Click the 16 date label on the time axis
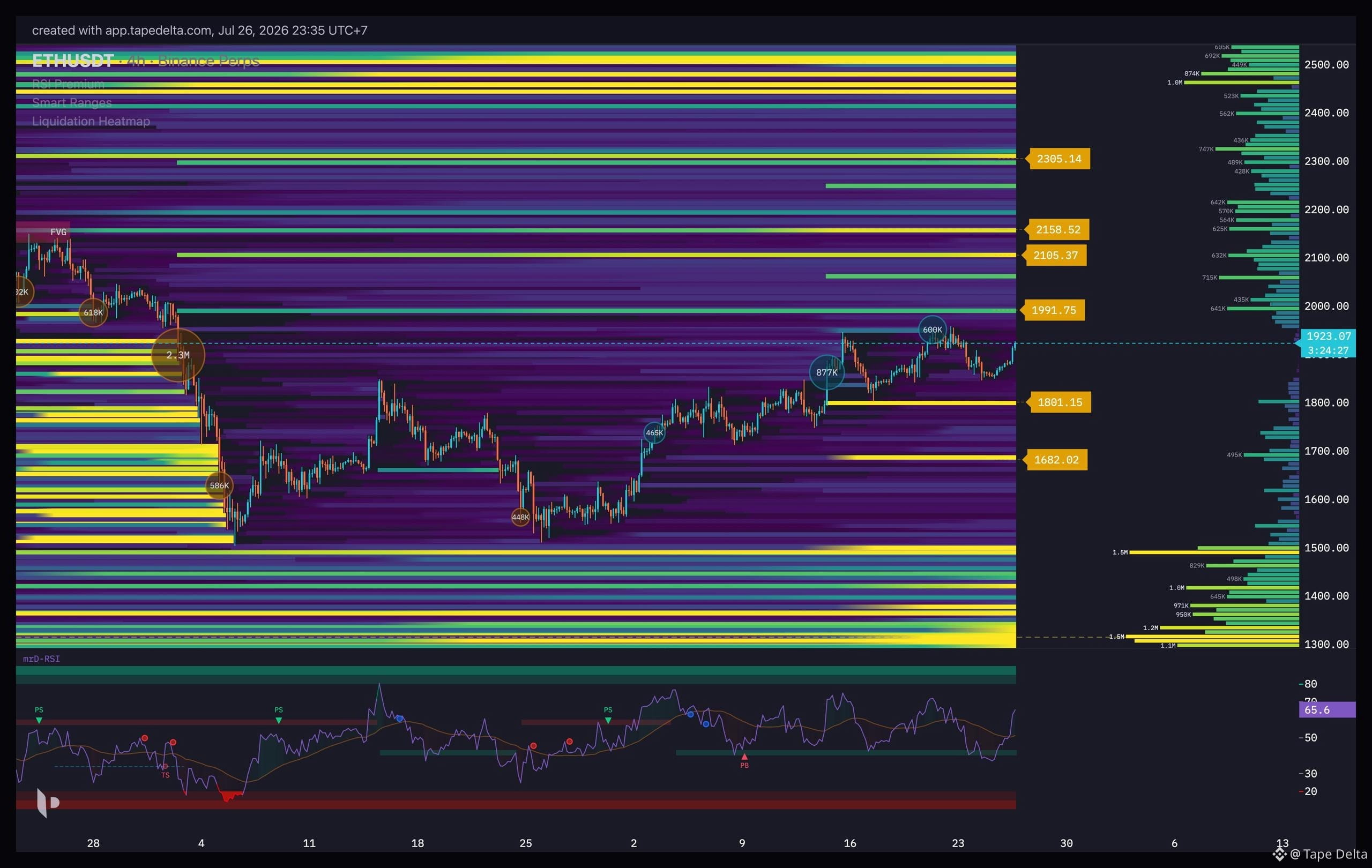This screenshot has height=868, width=1372. coord(849,843)
